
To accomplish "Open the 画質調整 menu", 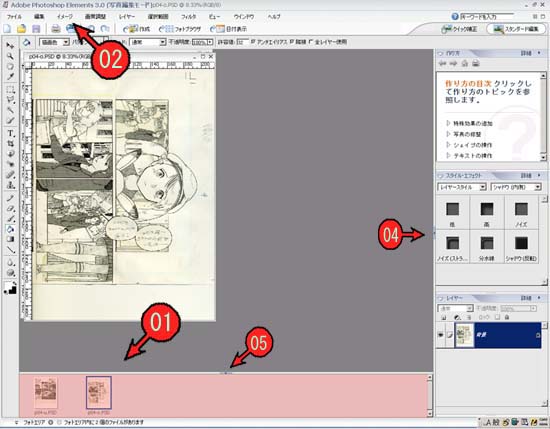I will click(x=95, y=16).
